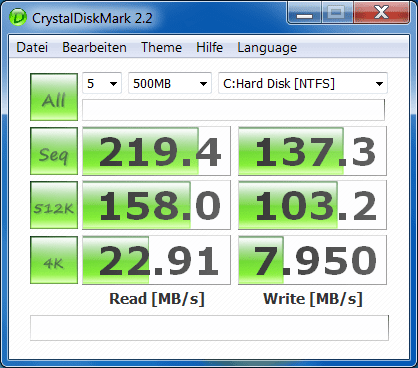Run all benchmarks with the All button
This screenshot has height=368, width=418.
[54, 97]
